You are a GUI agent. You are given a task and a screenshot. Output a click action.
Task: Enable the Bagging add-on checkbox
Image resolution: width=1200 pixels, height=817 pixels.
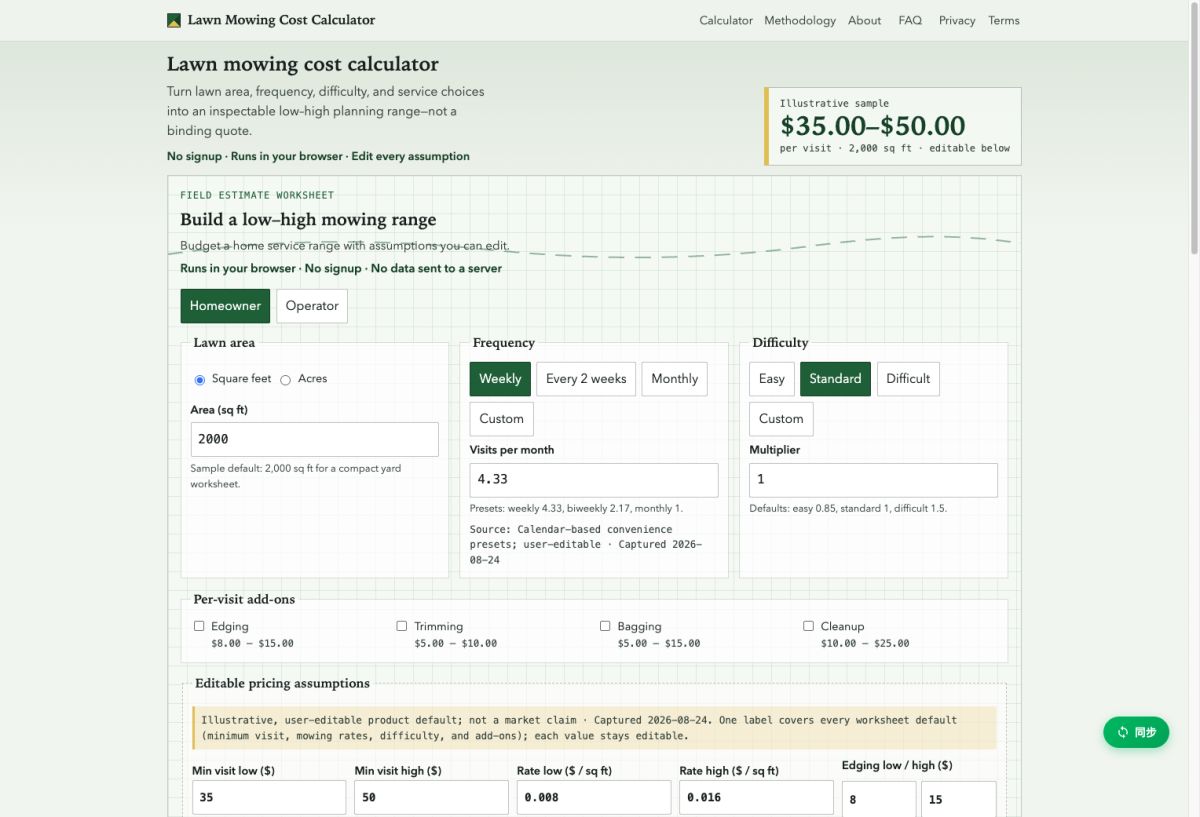pos(605,626)
